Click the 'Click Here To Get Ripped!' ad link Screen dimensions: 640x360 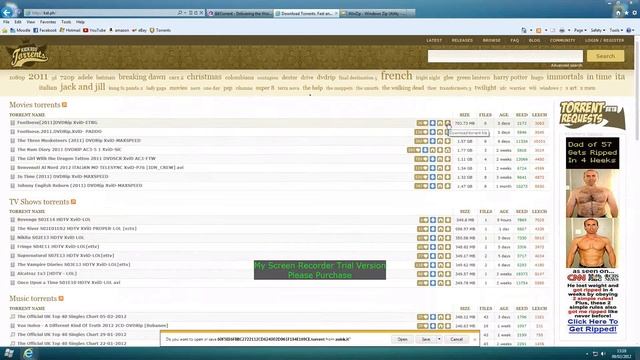click(x=593, y=325)
